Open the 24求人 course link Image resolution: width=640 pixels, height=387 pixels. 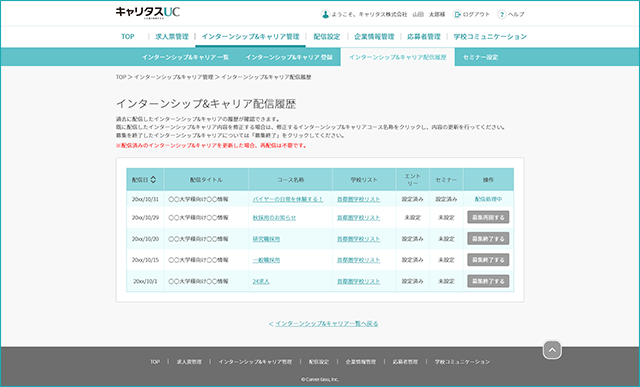pos(261,281)
